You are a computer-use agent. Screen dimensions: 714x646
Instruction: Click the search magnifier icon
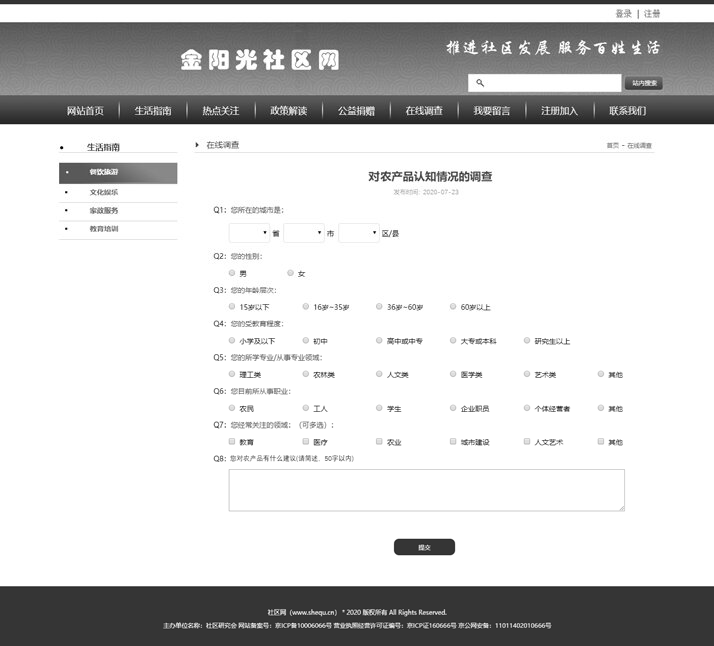(x=479, y=83)
